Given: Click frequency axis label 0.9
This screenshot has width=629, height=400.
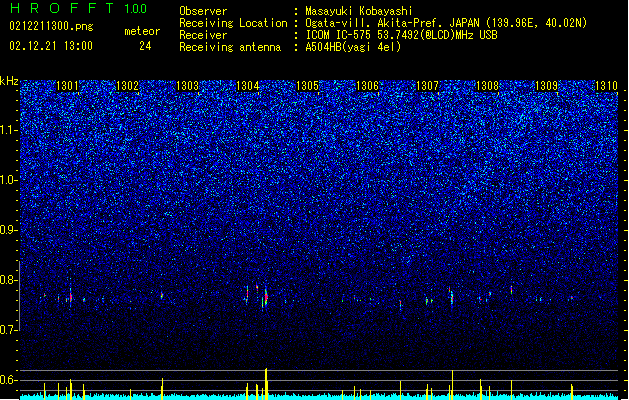Looking at the screenshot, I should (9, 230).
